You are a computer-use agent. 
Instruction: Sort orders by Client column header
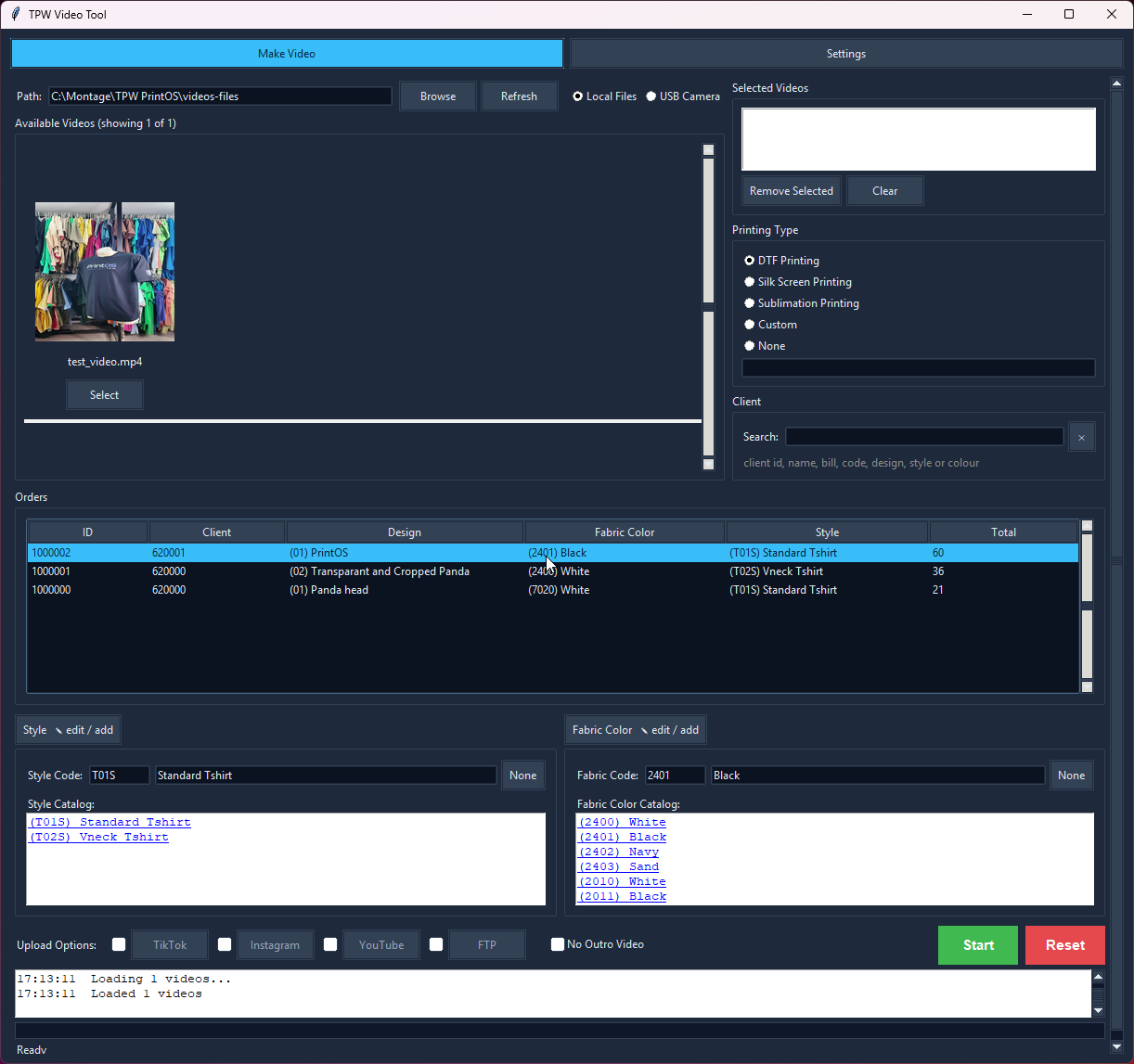click(217, 532)
